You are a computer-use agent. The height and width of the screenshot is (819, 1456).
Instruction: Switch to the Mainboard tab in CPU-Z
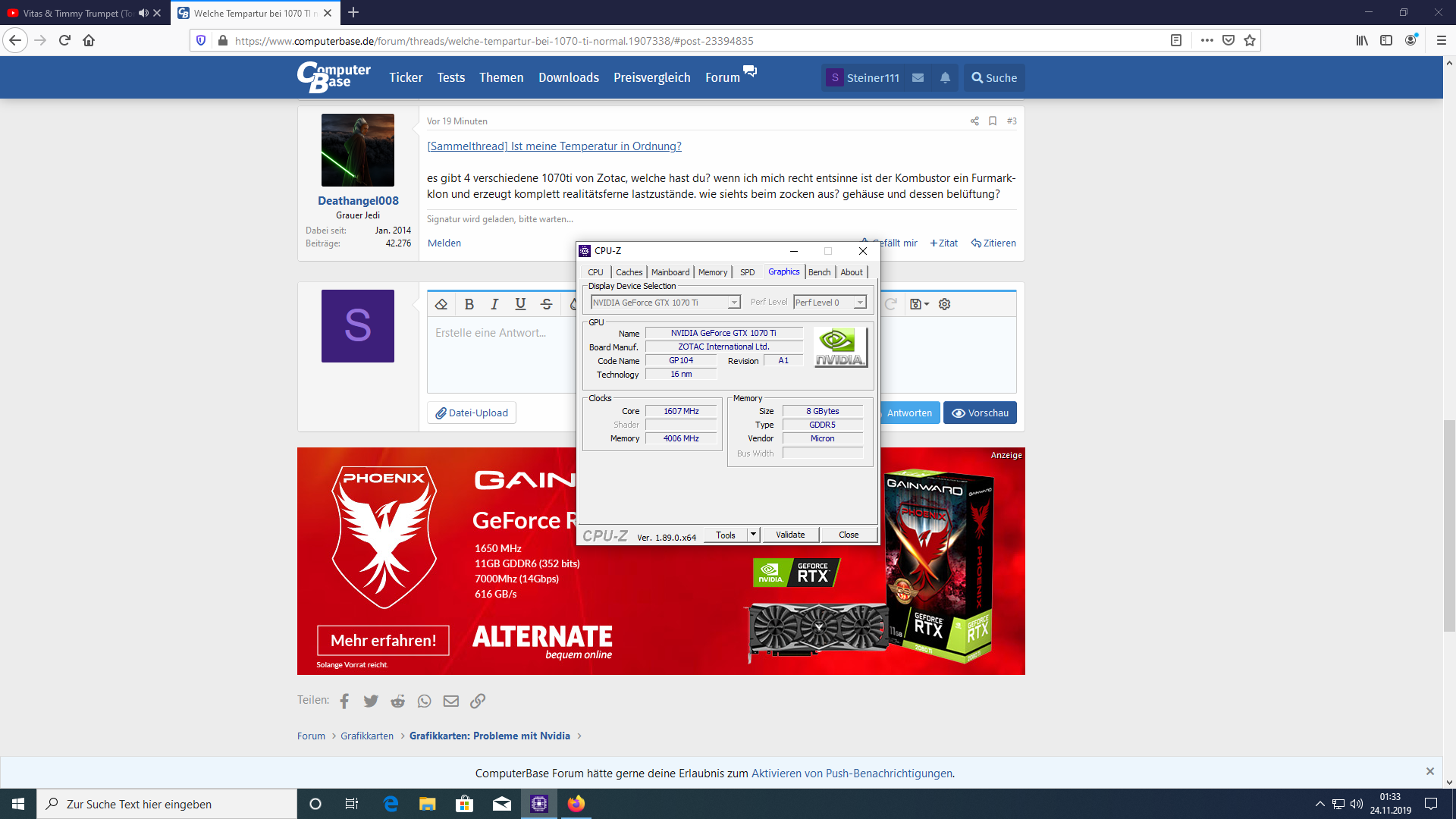[670, 272]
